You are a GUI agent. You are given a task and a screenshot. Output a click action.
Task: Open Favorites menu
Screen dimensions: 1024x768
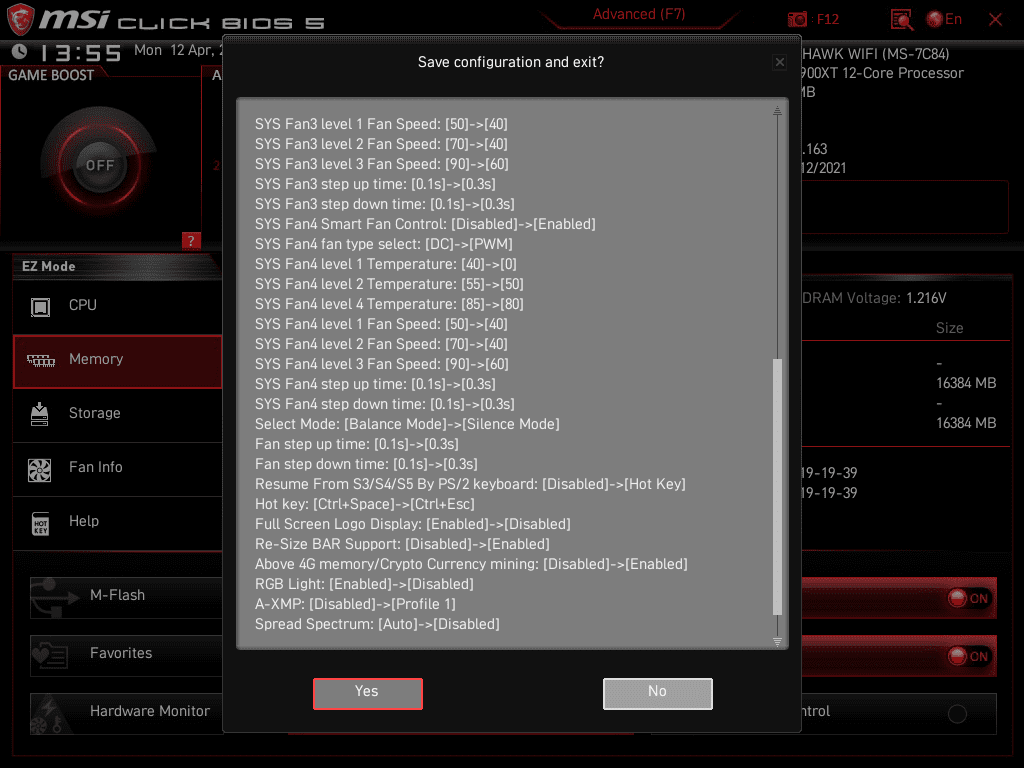[x=127, y=656]
